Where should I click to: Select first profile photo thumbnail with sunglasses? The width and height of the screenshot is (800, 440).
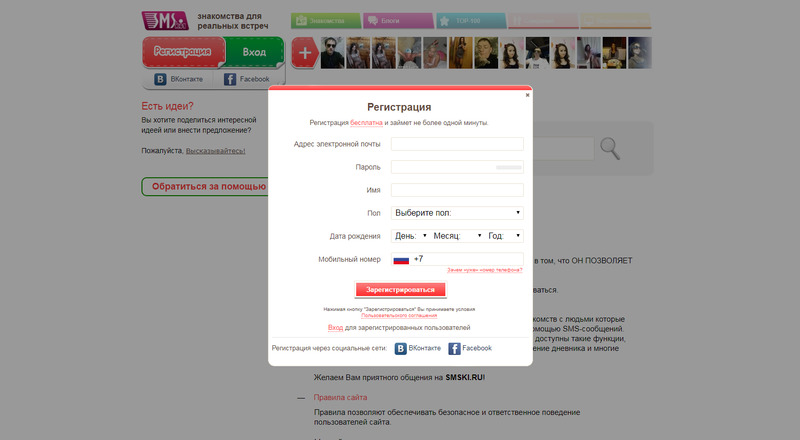[333, 53]
